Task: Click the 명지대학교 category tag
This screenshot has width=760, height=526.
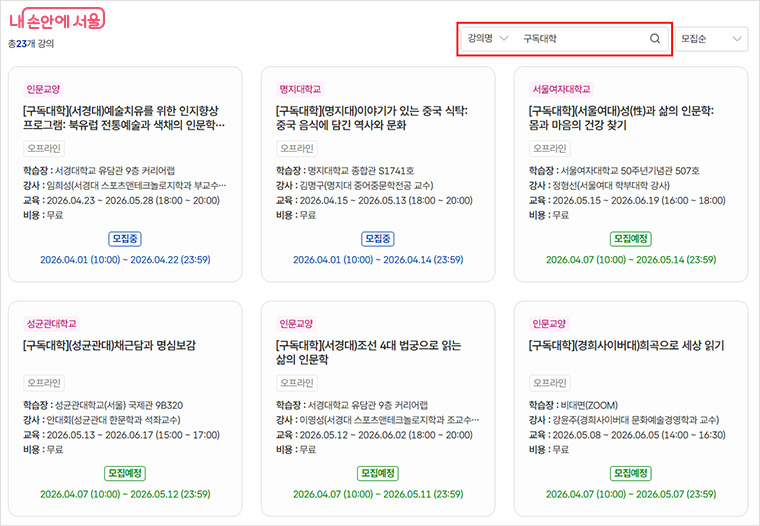Action: pos(300,89)
